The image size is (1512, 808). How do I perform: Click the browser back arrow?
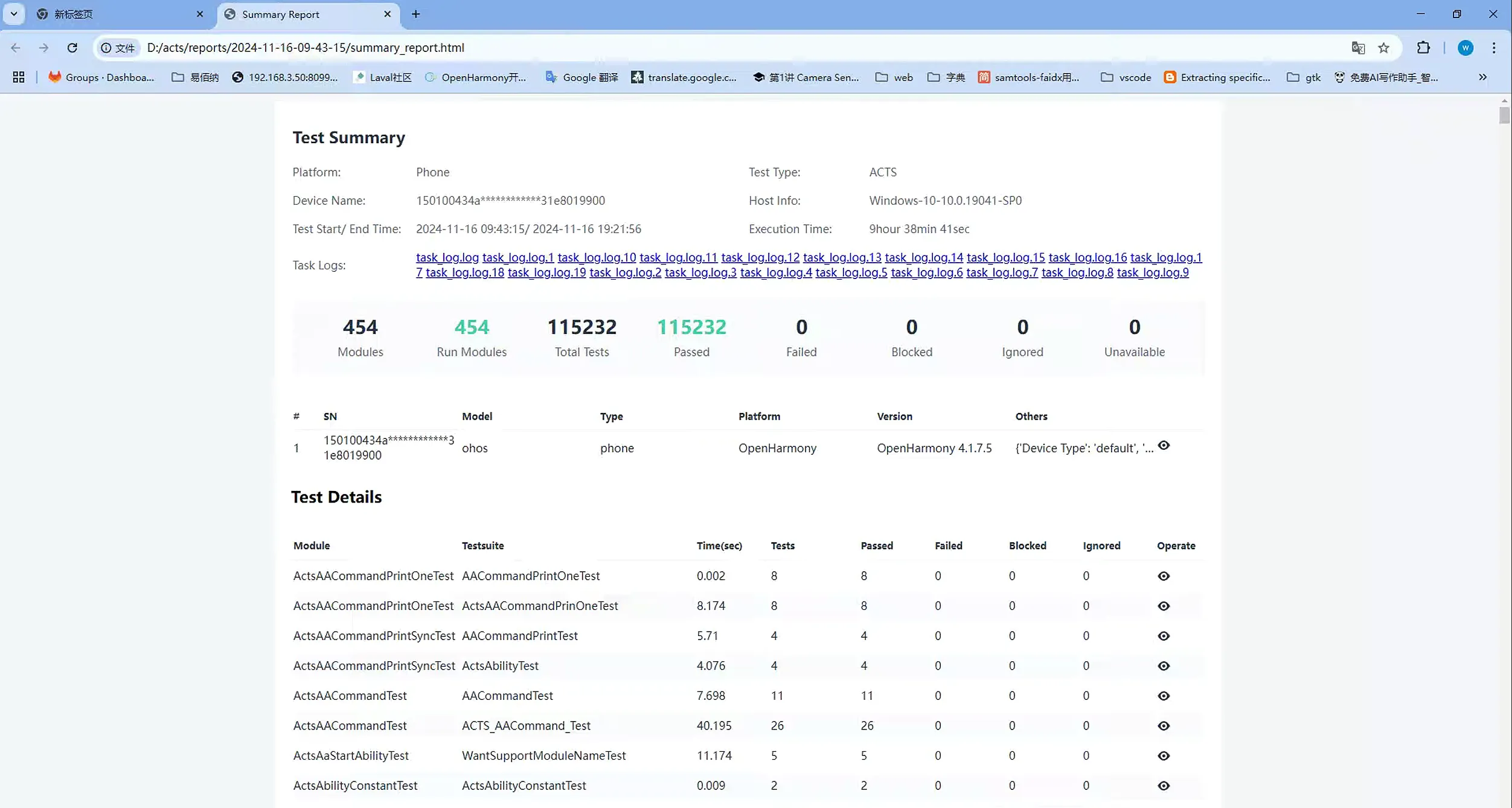pyautogui.click(x=16, y=48)
